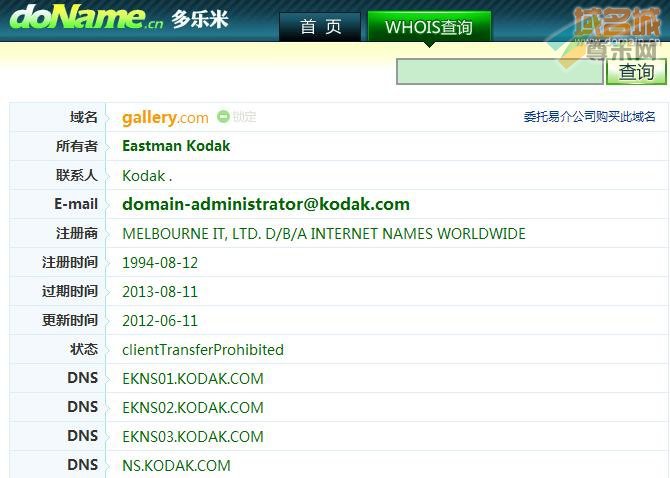
Task: Follow the 委托易介公司购买此域名 link
Action: point(589,116)
